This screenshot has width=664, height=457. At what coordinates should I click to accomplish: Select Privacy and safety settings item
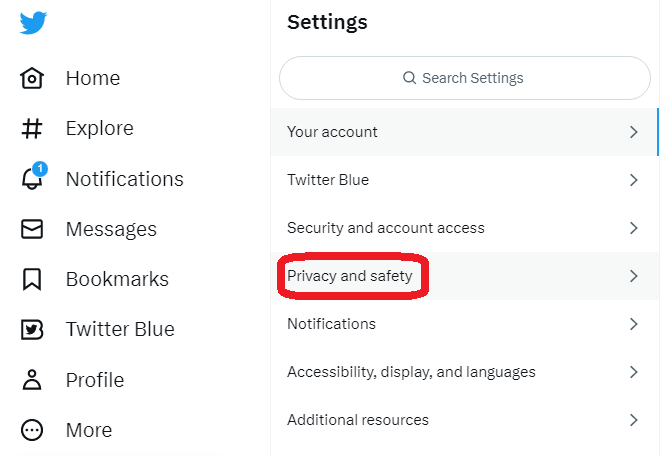point(465,276)
